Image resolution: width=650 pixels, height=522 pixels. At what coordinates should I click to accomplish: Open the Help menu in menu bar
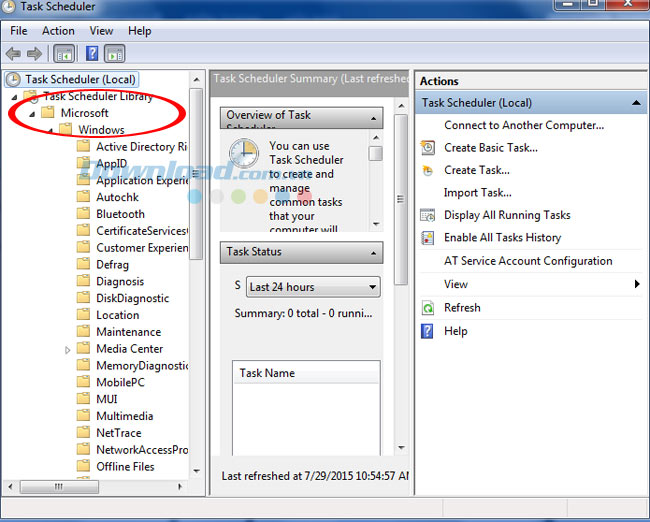point(140,31)
